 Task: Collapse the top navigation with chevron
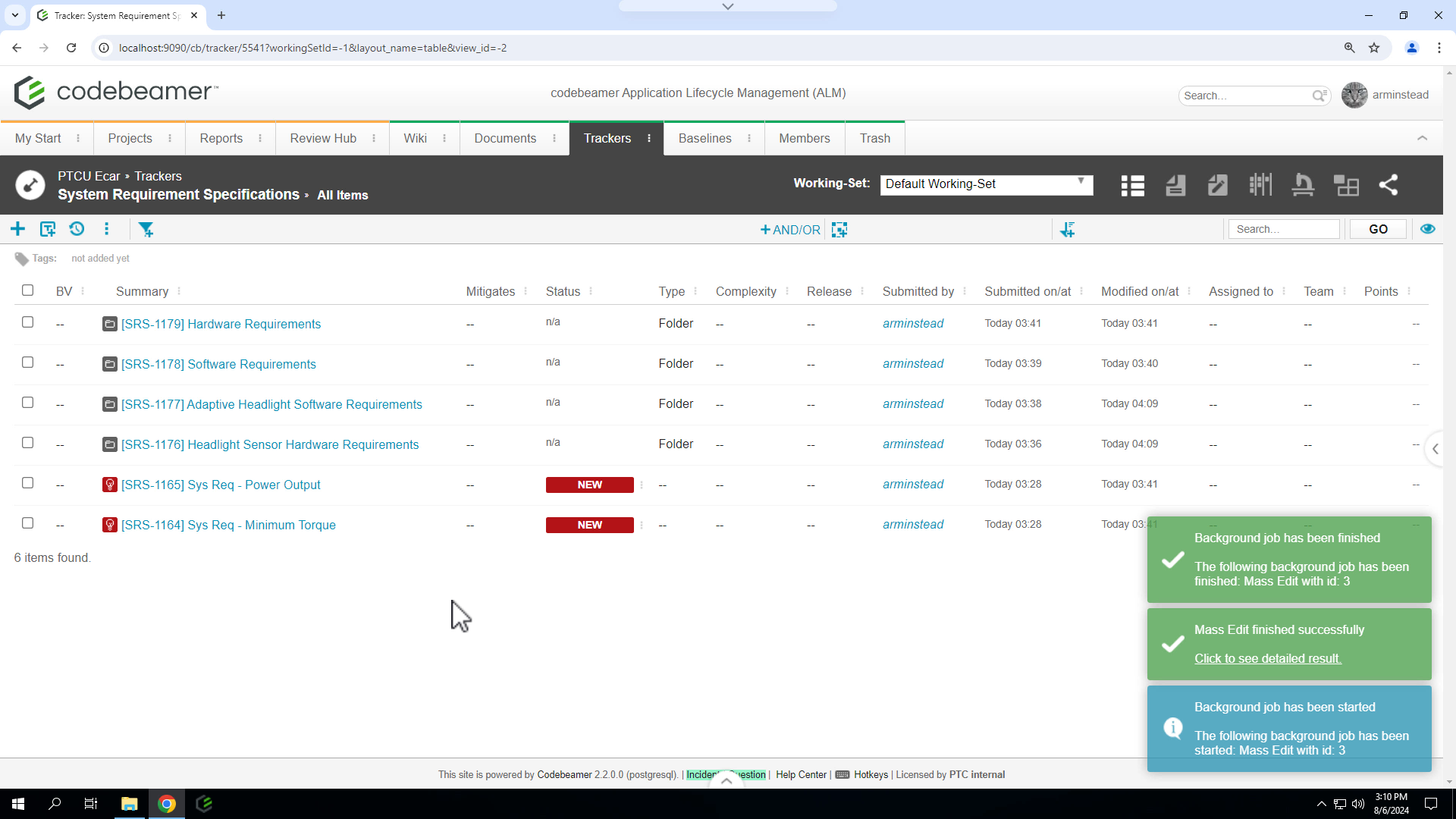1422,138
